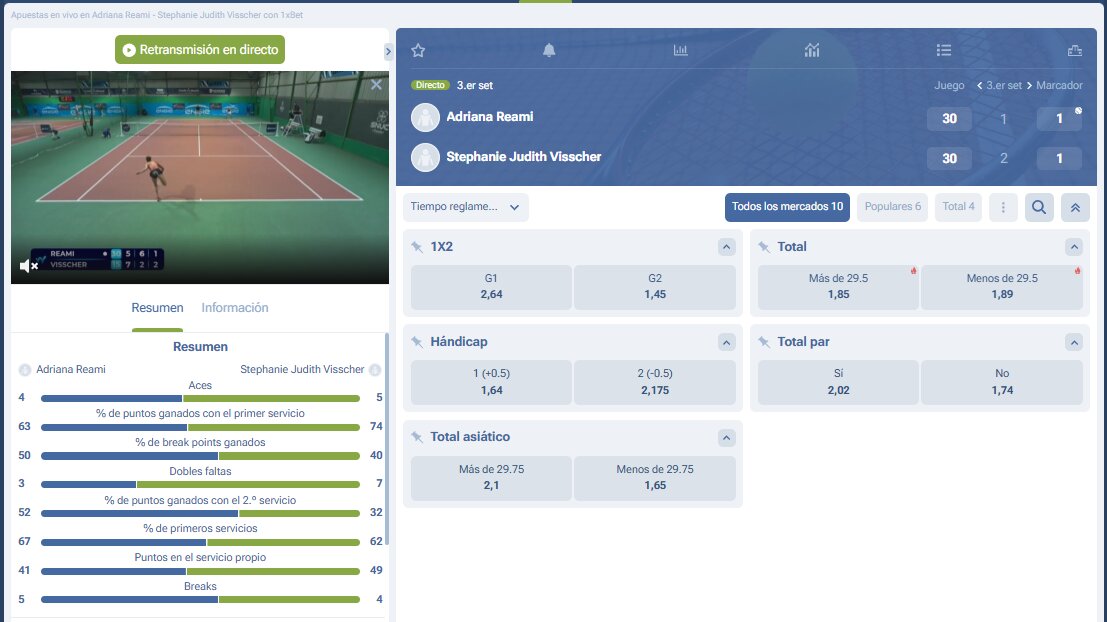Open the widget icon at top right
Viewport: 1107px width, 622px height.
(1074, 49)
